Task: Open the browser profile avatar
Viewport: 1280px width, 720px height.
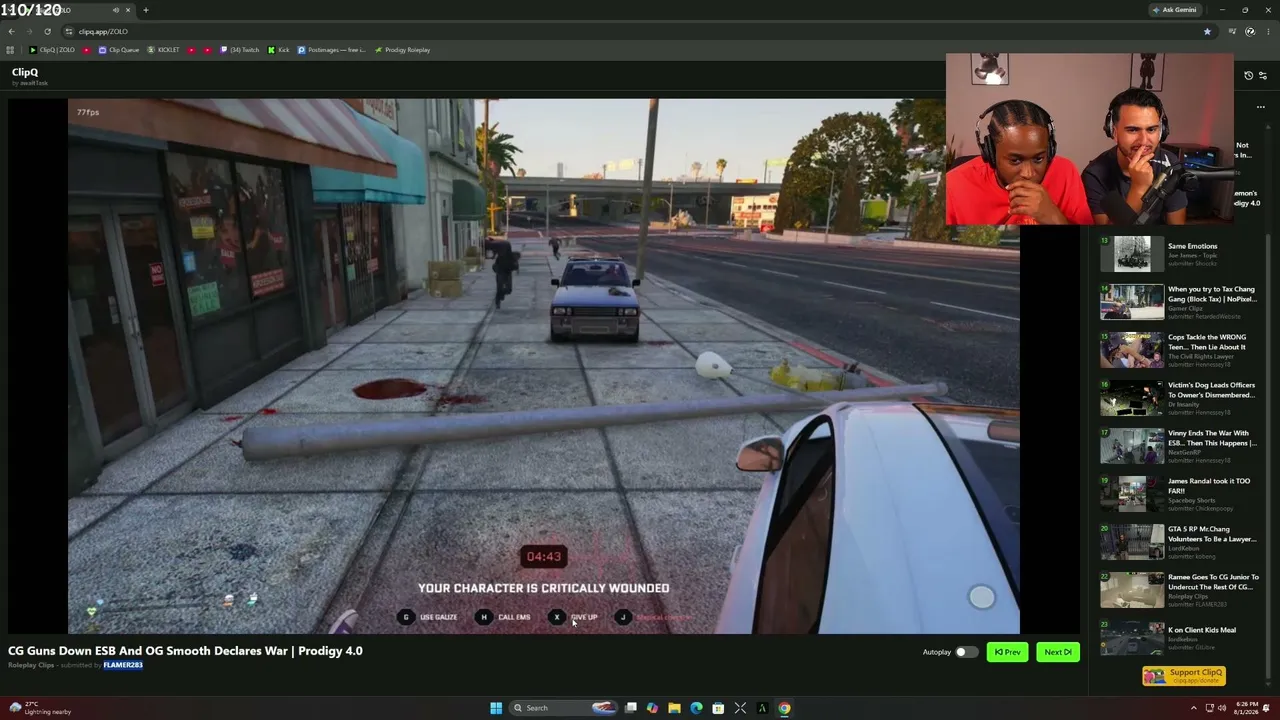Action: click(x=1250, y=31)
